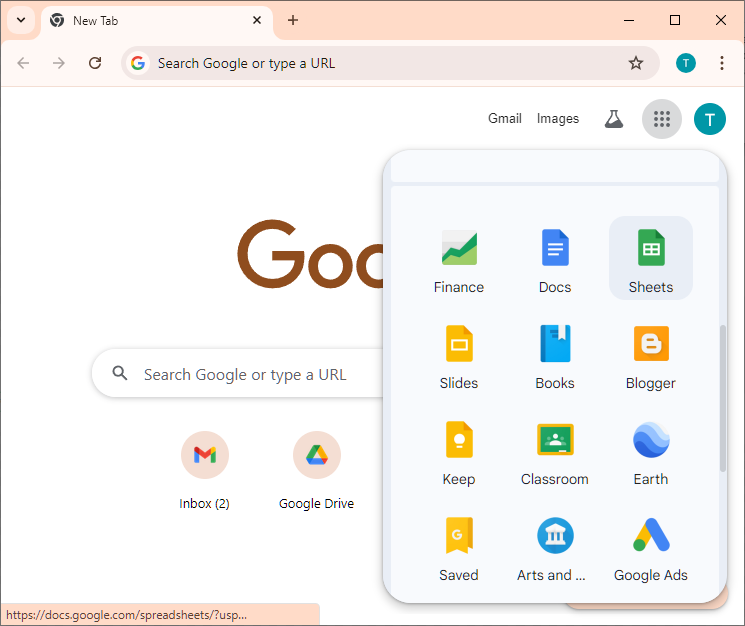The height and width of the screenshot is (626, 745).
Task: Open Chrome three-dot menu
Action: click(x=722, y=63)
